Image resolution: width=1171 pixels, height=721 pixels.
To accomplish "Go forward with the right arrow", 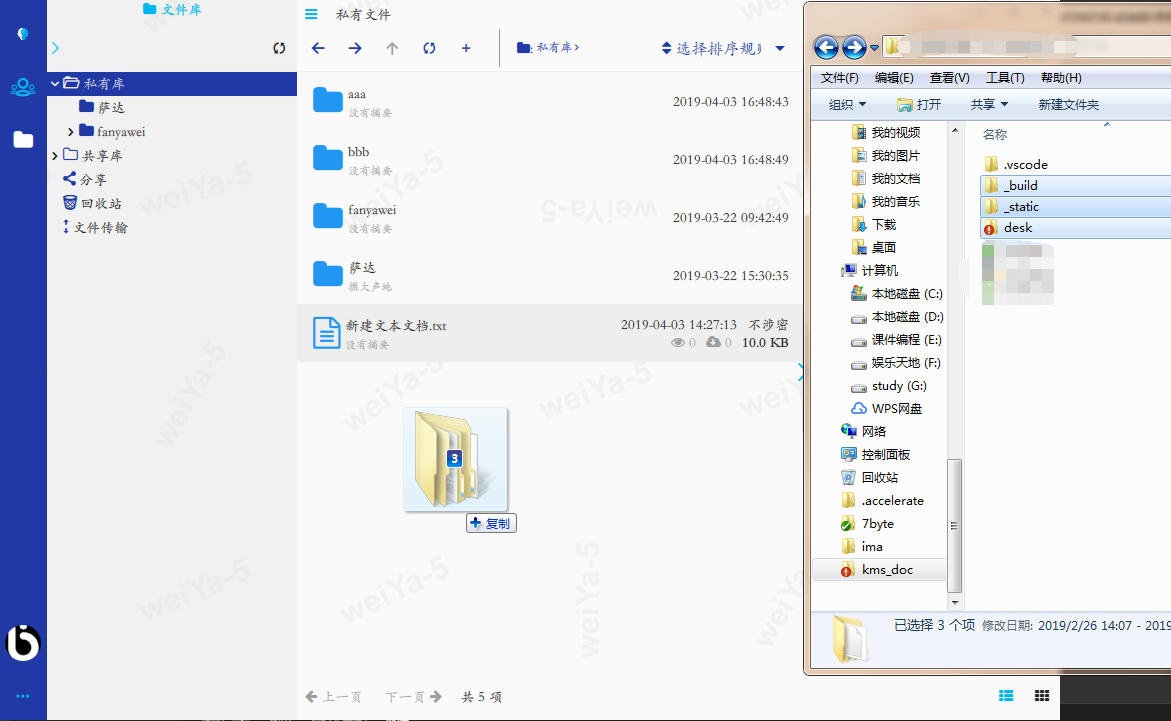I will (355, 48).
